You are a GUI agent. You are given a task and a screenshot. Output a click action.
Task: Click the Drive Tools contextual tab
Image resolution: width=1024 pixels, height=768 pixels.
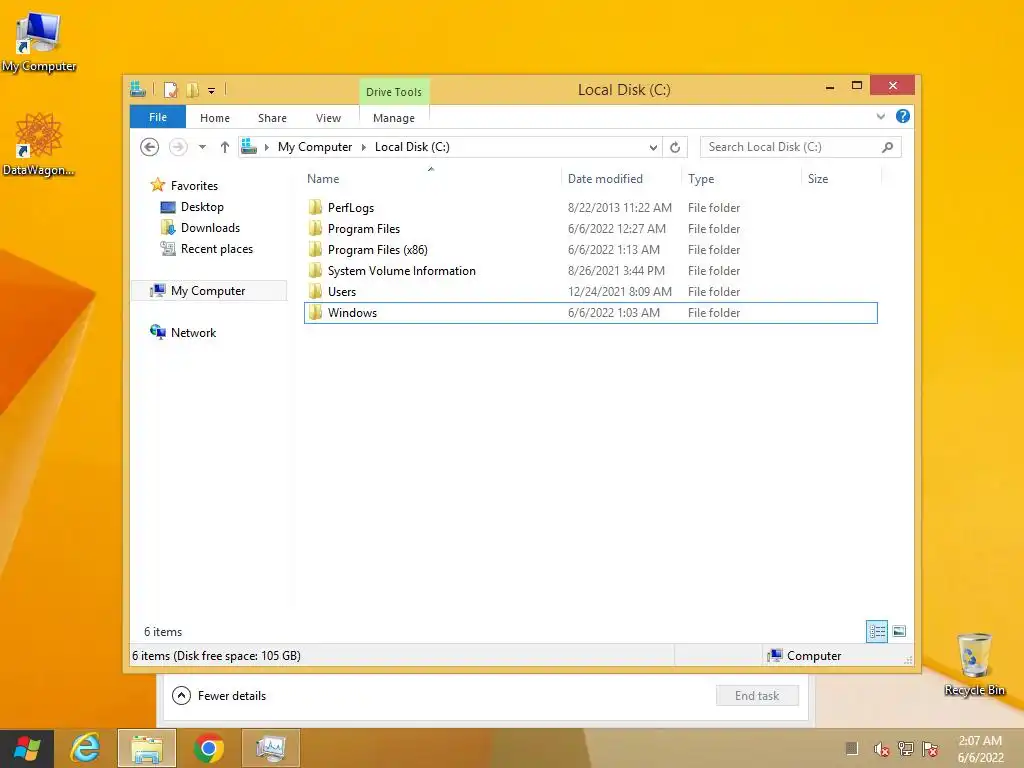click(394, 92)
